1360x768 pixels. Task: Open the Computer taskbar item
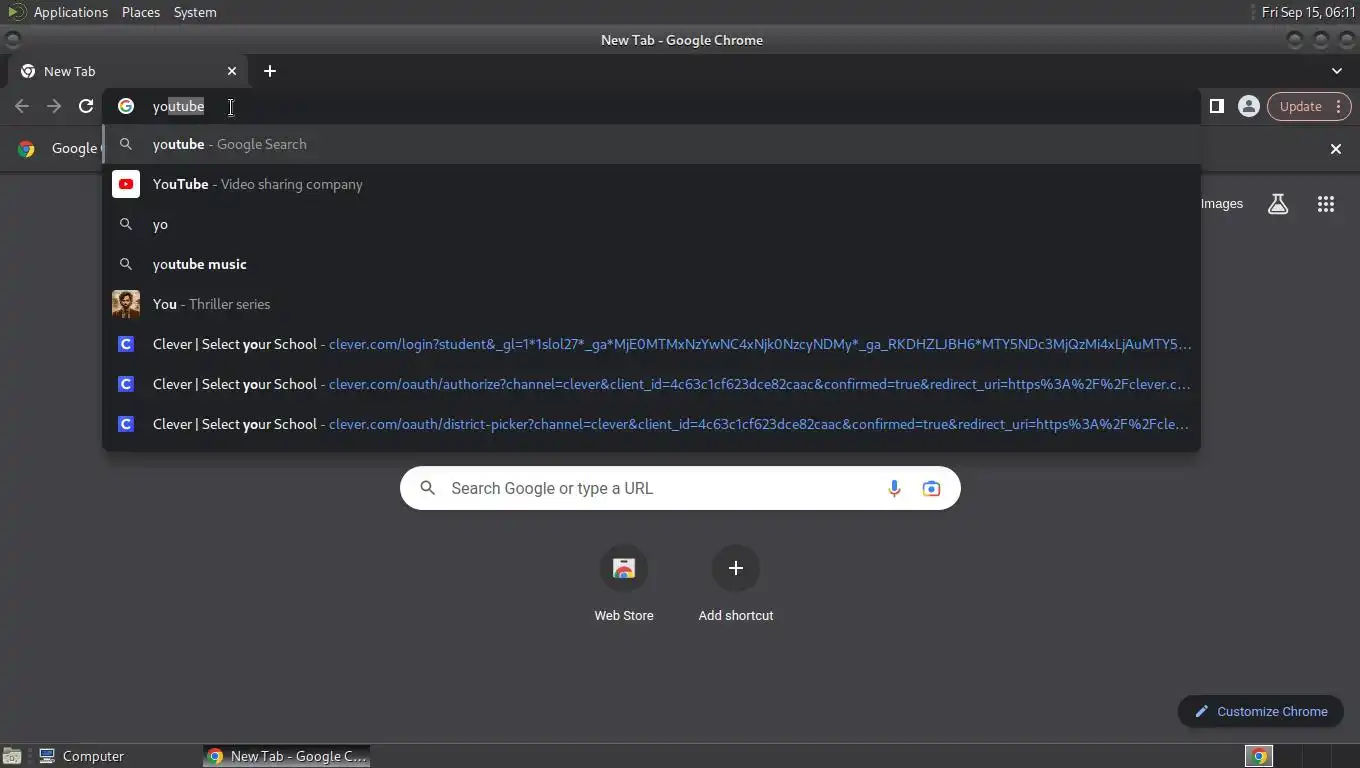(82, 756)
